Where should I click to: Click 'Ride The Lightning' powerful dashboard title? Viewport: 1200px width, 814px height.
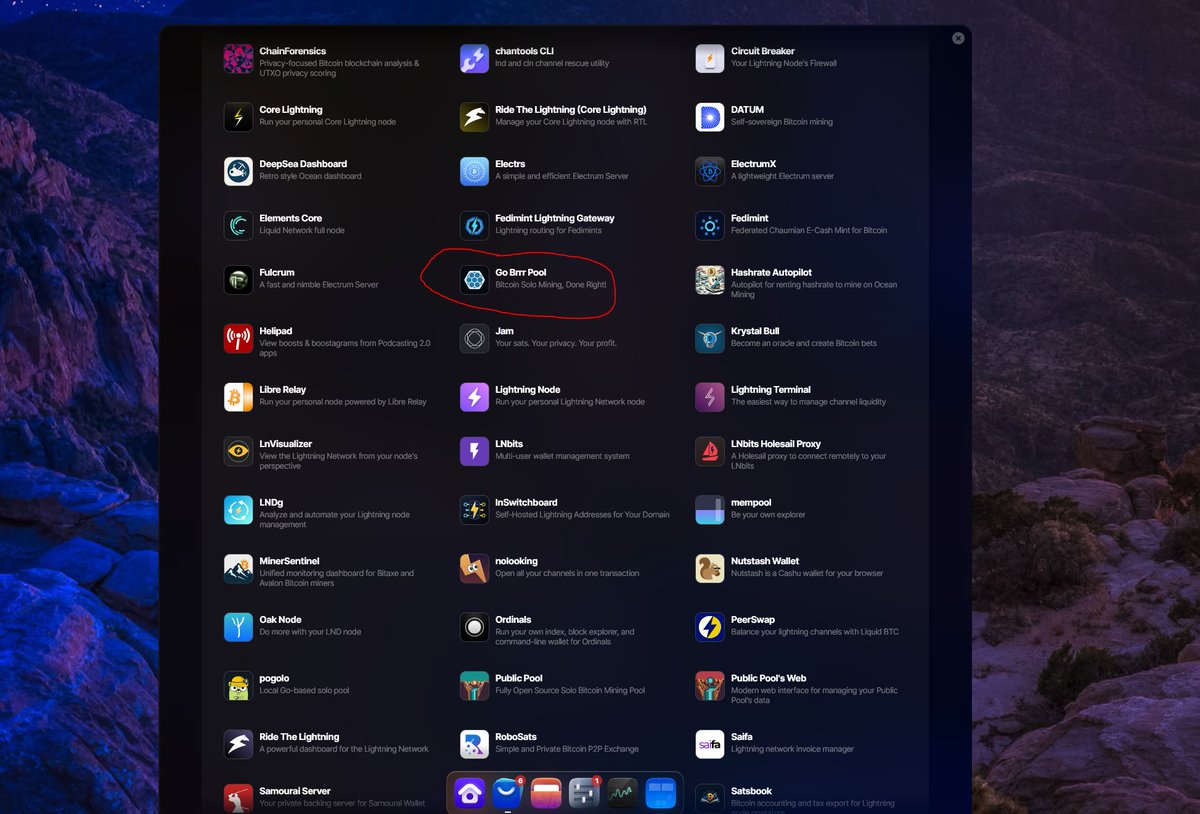pos(299,737)
